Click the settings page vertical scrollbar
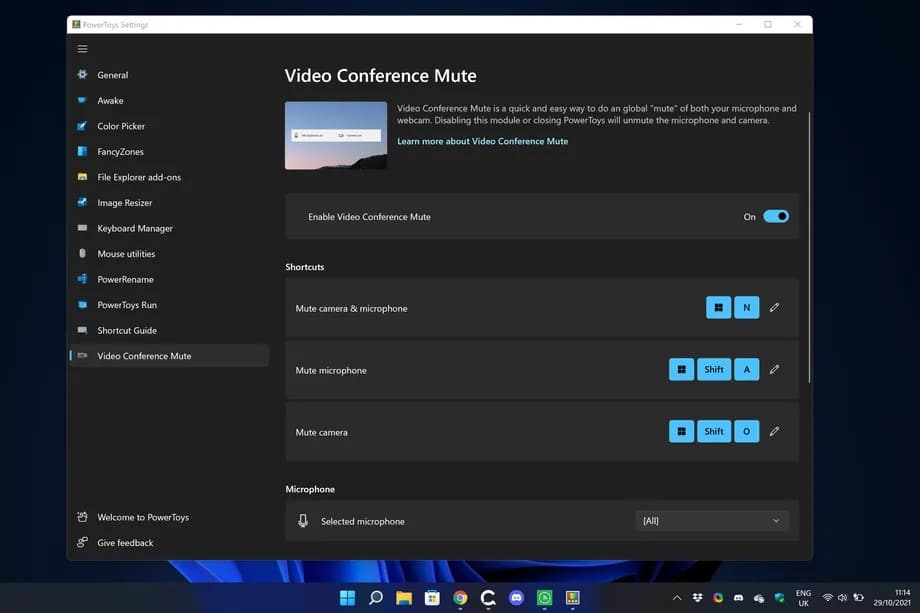The image size is (920, 613). pyautogui.click(x=809, y=246)
